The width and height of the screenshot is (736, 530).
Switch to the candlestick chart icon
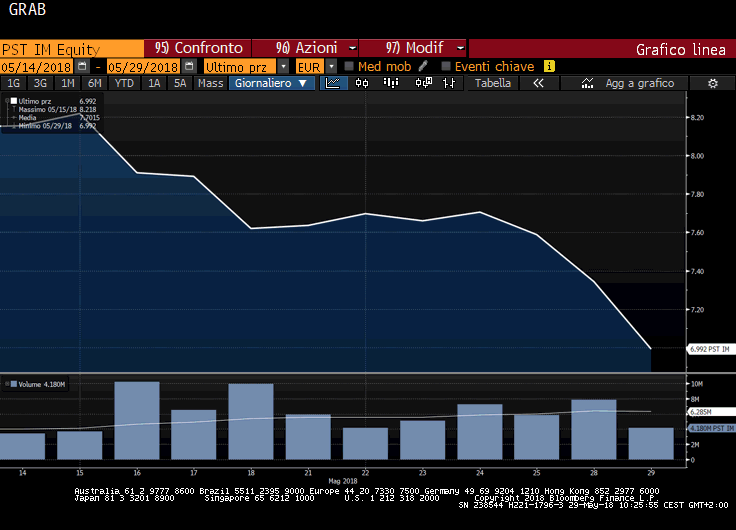[362, 84]
